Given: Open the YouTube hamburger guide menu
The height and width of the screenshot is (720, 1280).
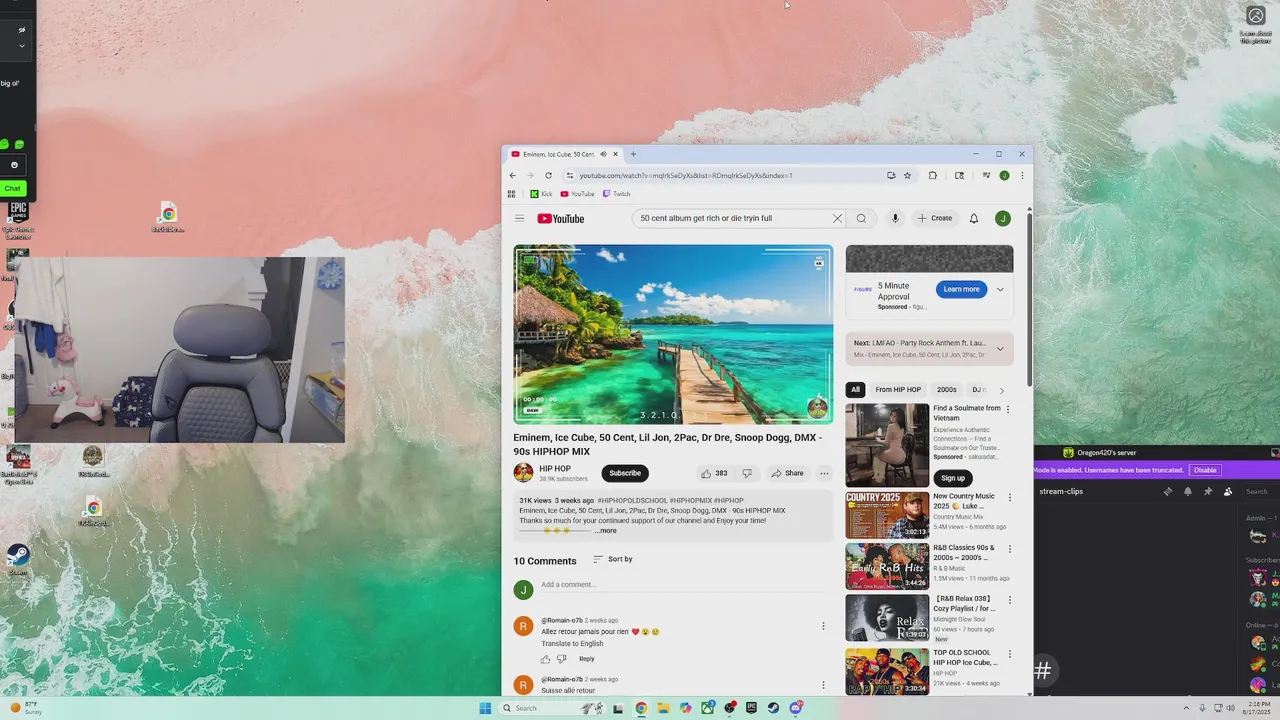Looking at the screenshot, I should (519, 218).
